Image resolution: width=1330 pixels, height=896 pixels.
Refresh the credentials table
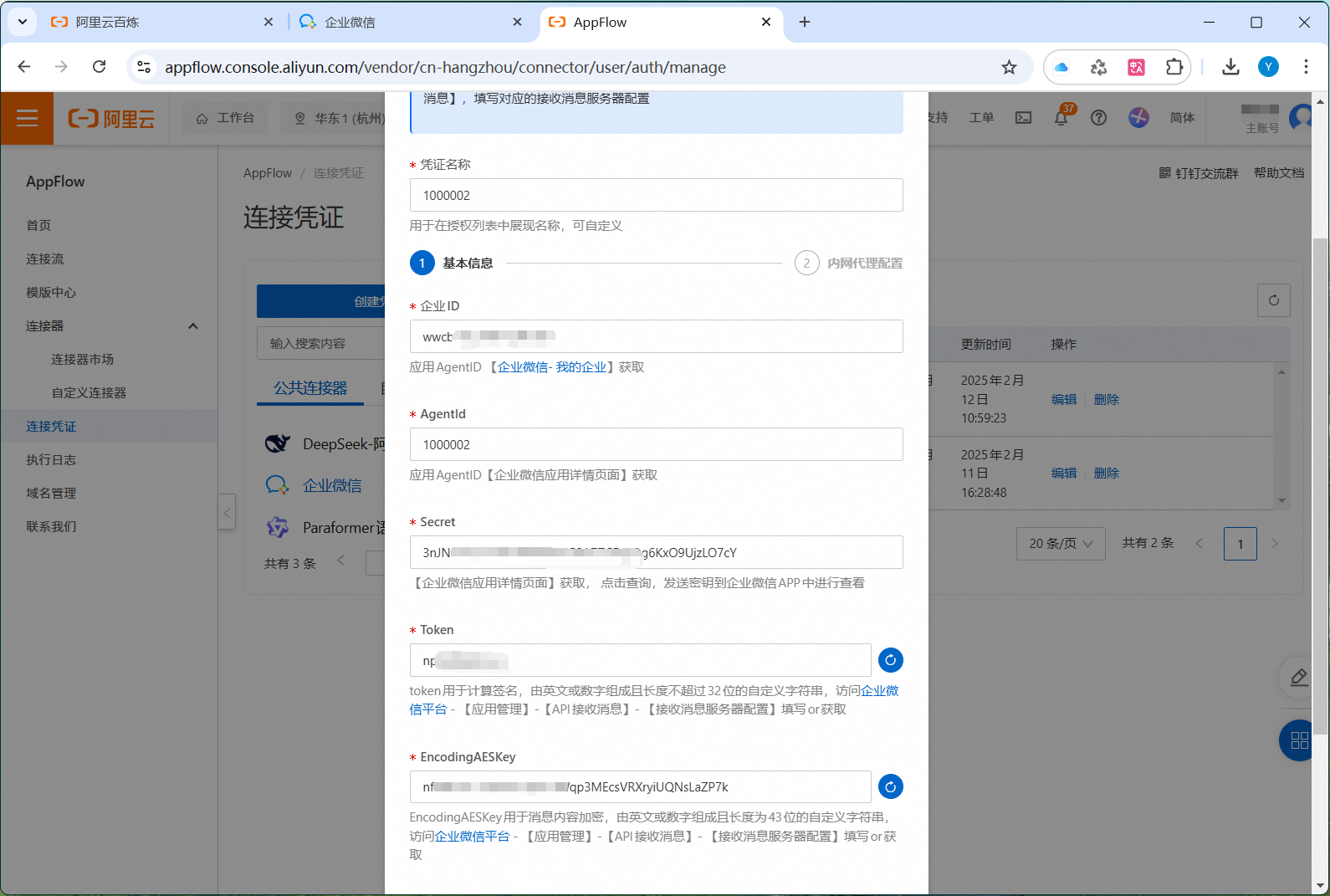coord(1274,300)
